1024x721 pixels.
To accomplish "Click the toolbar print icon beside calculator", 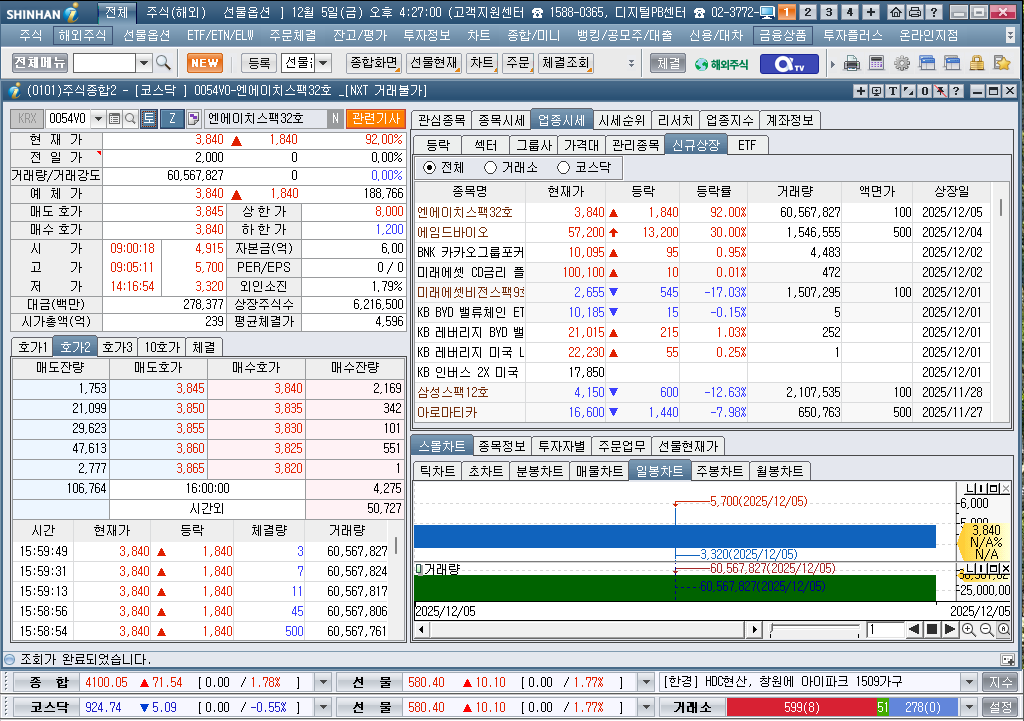I will pyautogui.click(x=852, y=63).
